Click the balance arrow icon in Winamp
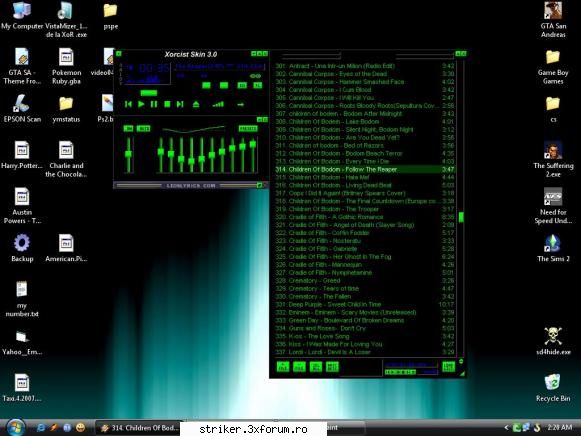Viewport: 581px width, 436px height. tap(240, 104)
